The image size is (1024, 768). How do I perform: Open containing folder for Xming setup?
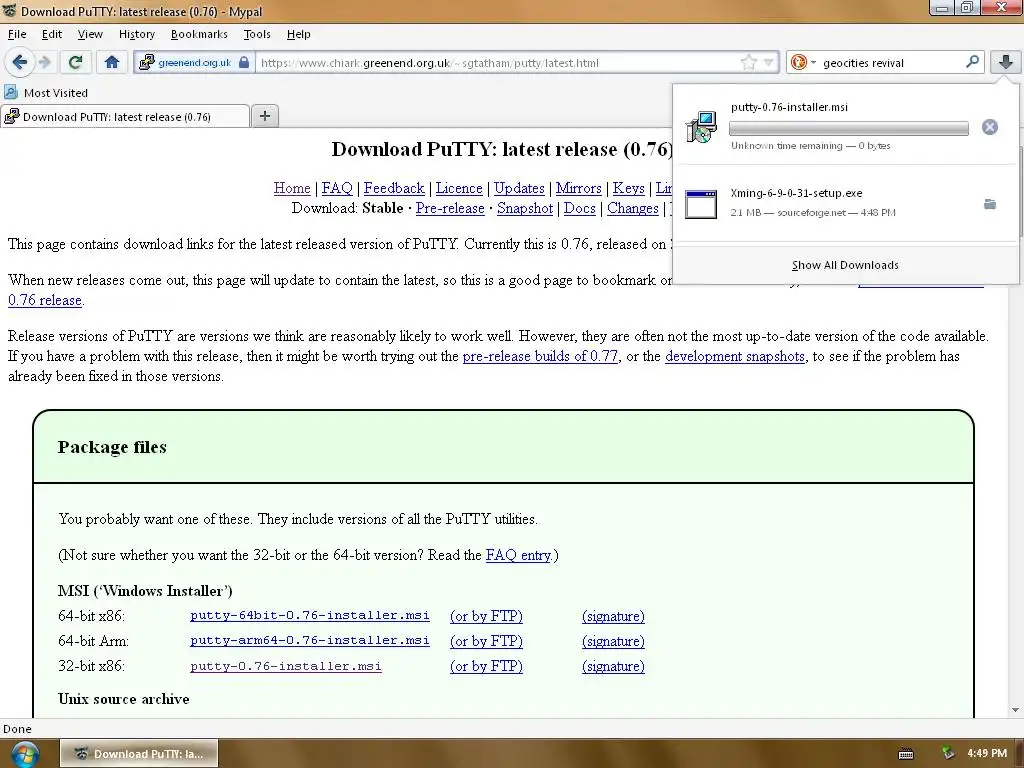tap(990, 204)
